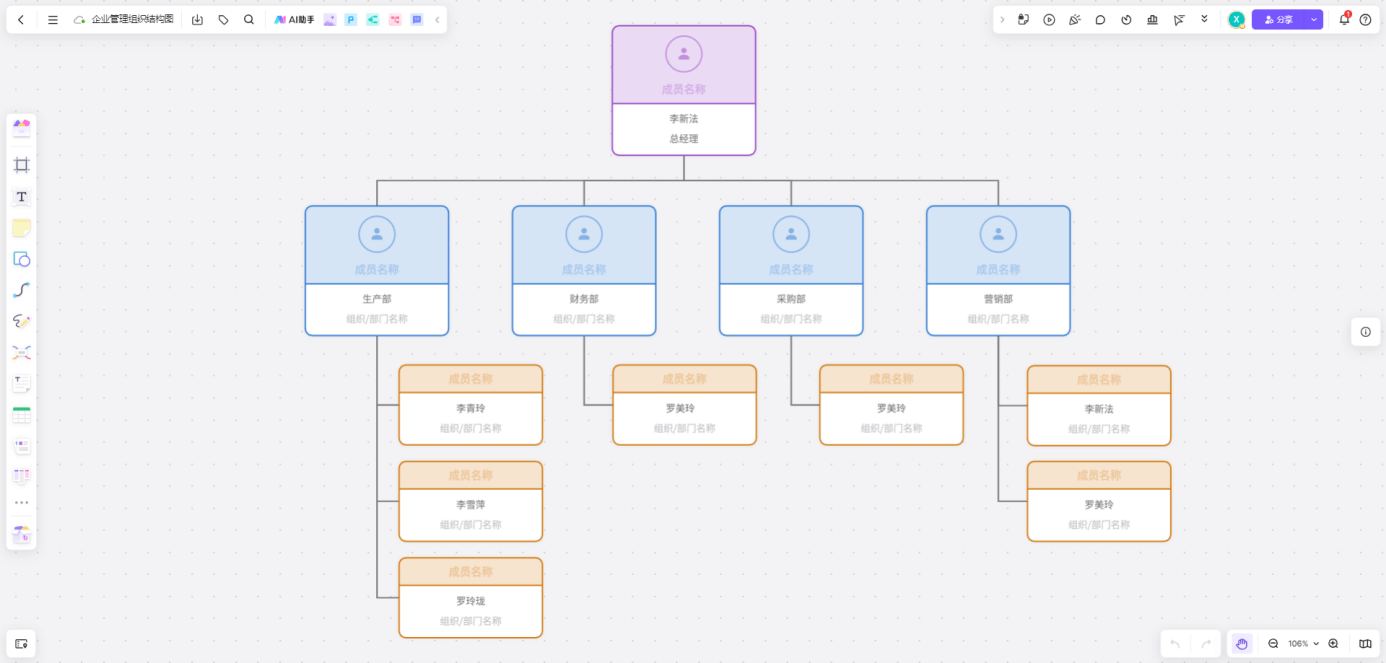Toggle the hand pan tool
This screenshot has width=1386, height=663.
point(1241,644)
